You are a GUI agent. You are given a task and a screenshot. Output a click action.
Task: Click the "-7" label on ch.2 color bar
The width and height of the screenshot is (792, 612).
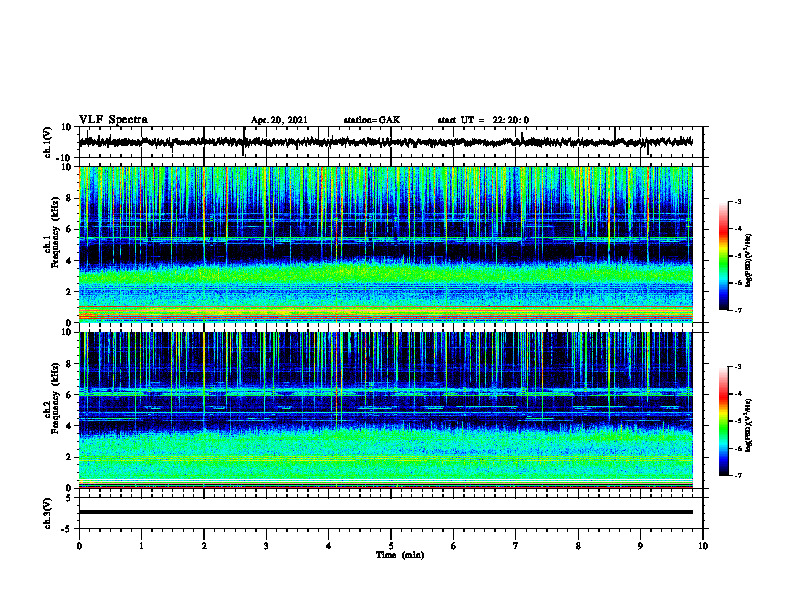[x=737, y=475]
